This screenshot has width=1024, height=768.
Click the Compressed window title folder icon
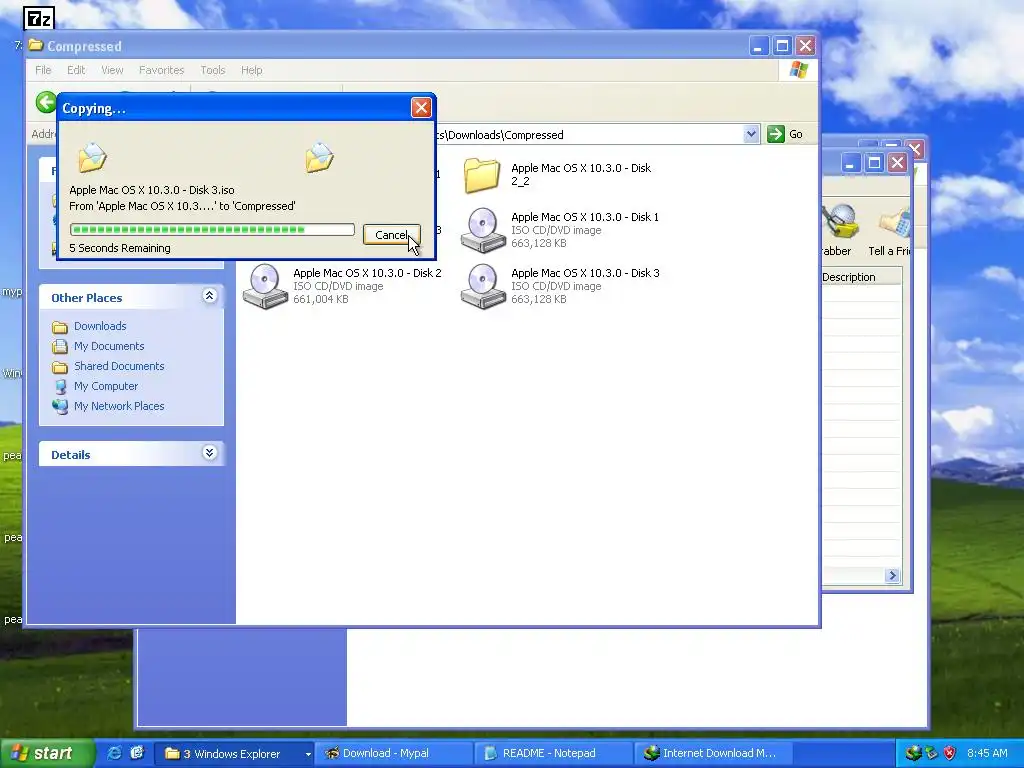[35, 45]
